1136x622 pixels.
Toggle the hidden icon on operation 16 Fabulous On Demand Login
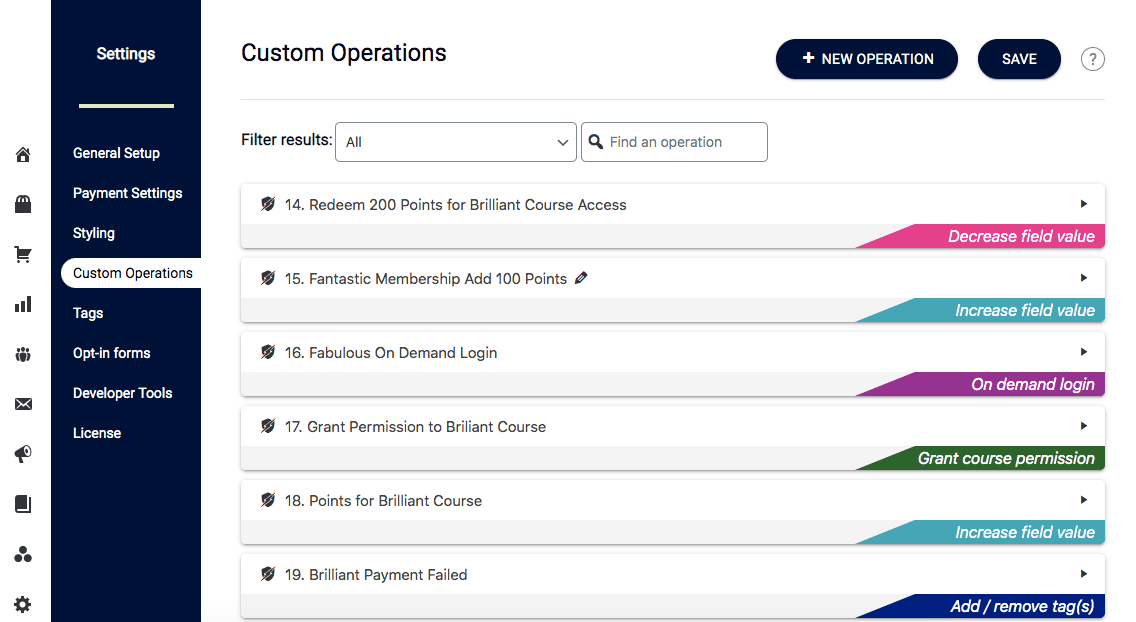click(x=266, y=352)
